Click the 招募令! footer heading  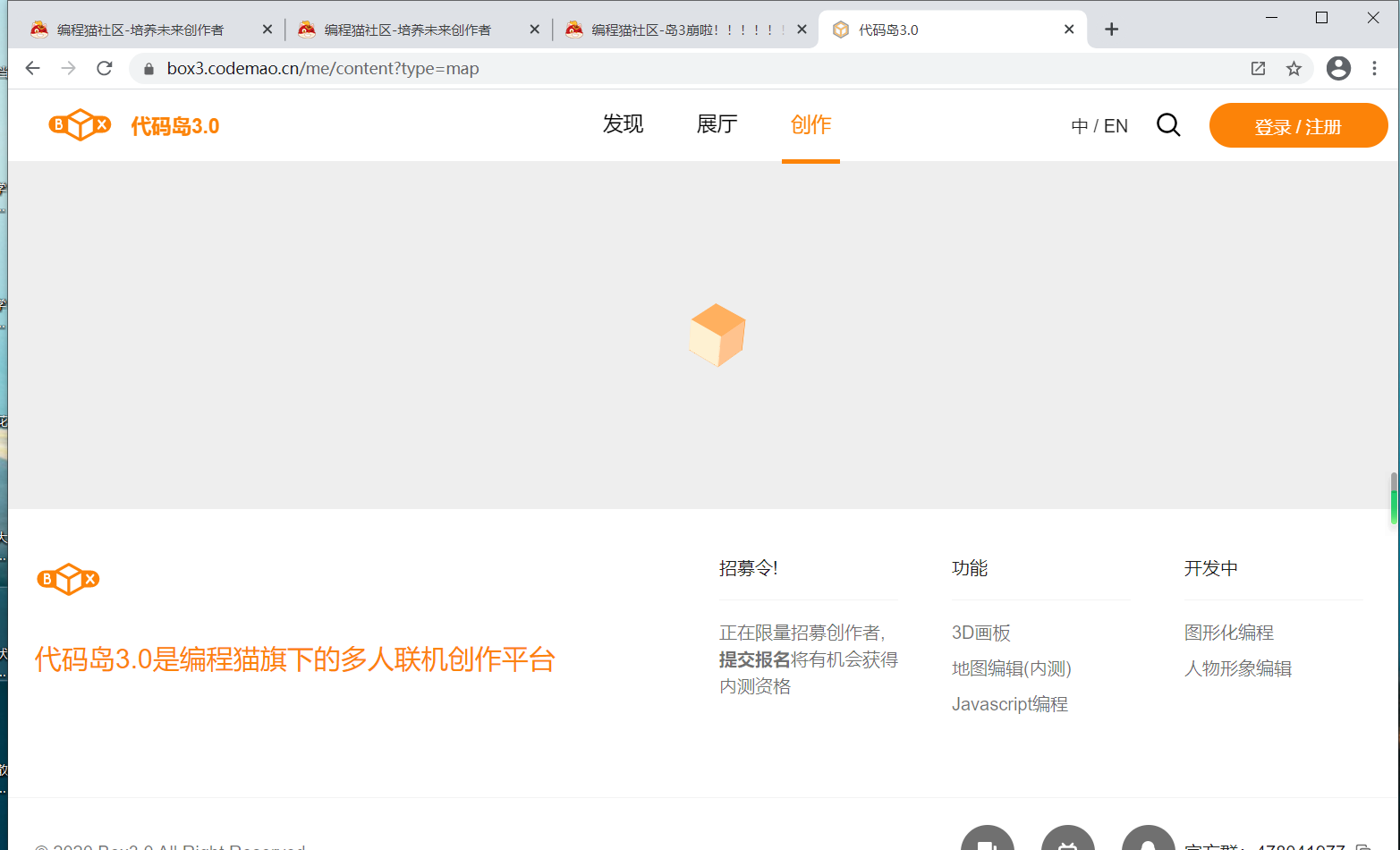(x=749, y=568)
